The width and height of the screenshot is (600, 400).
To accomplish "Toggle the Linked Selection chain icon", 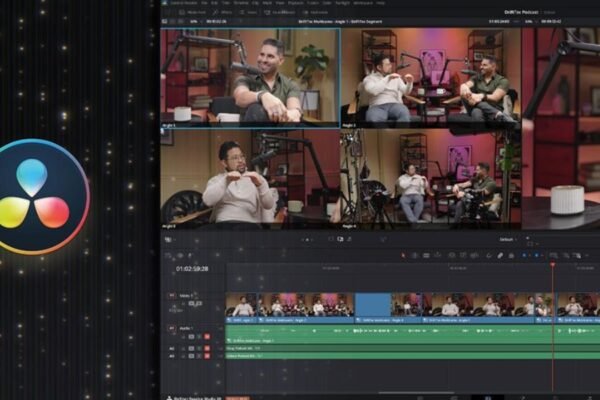I will pyautogui.click(x=500, y=255).
